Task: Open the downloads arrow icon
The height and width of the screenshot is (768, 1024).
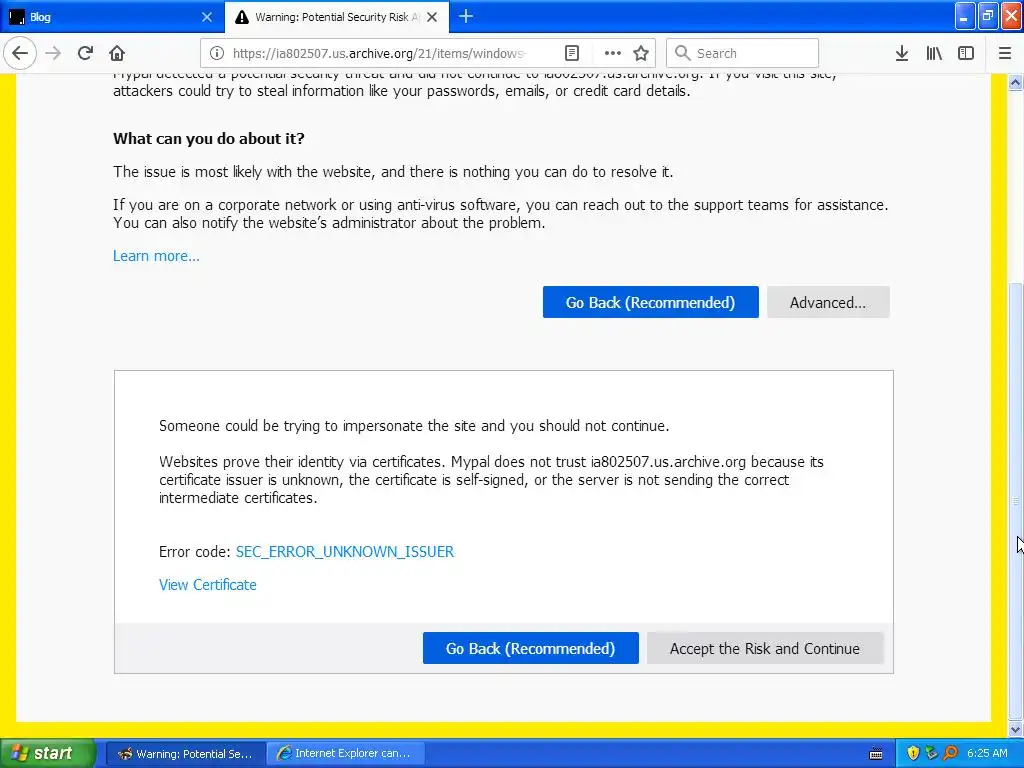Action: click(901, 53)
